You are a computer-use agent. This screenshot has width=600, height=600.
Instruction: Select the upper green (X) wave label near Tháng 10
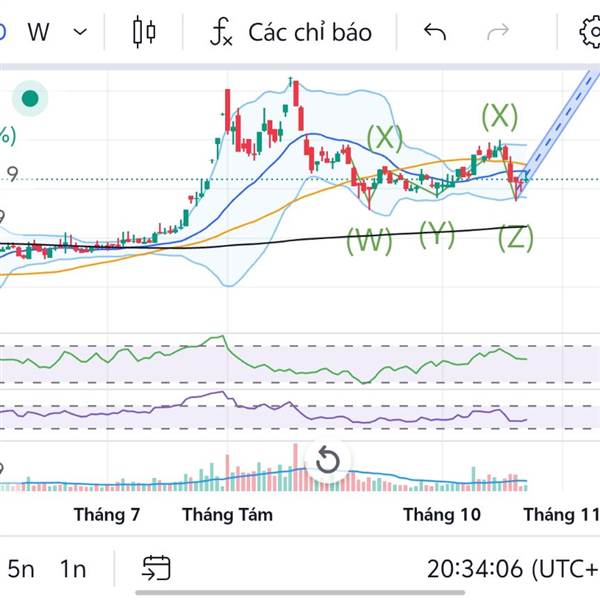click(x=499, y=116)
